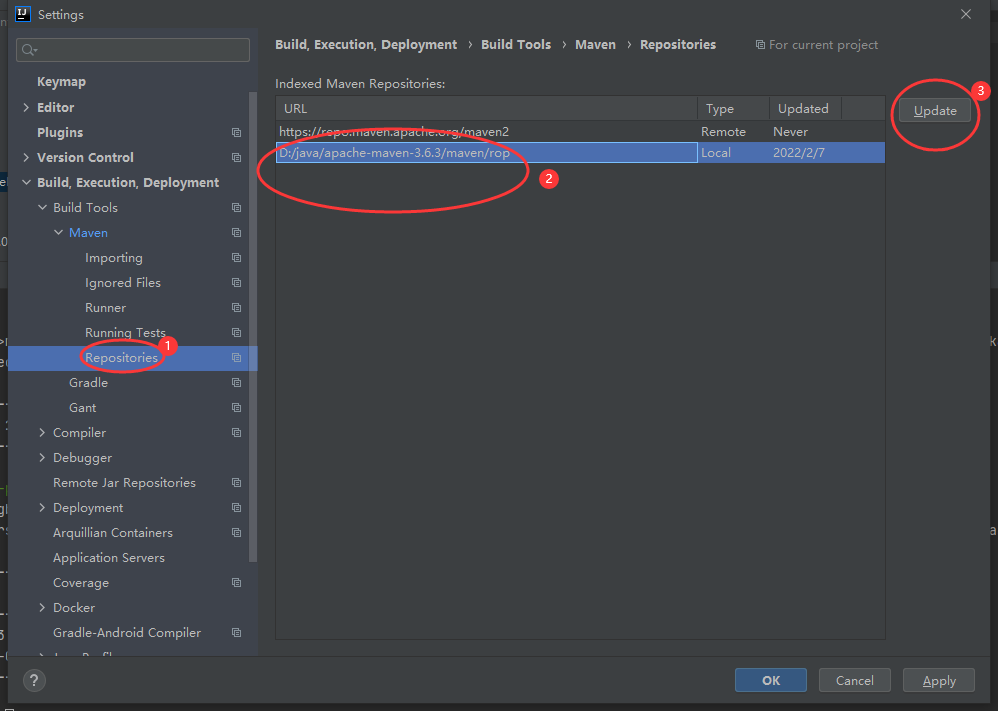This screenshot has height=711, width=998.
Task: Click the Update button
Action: [x=934, y=110]
